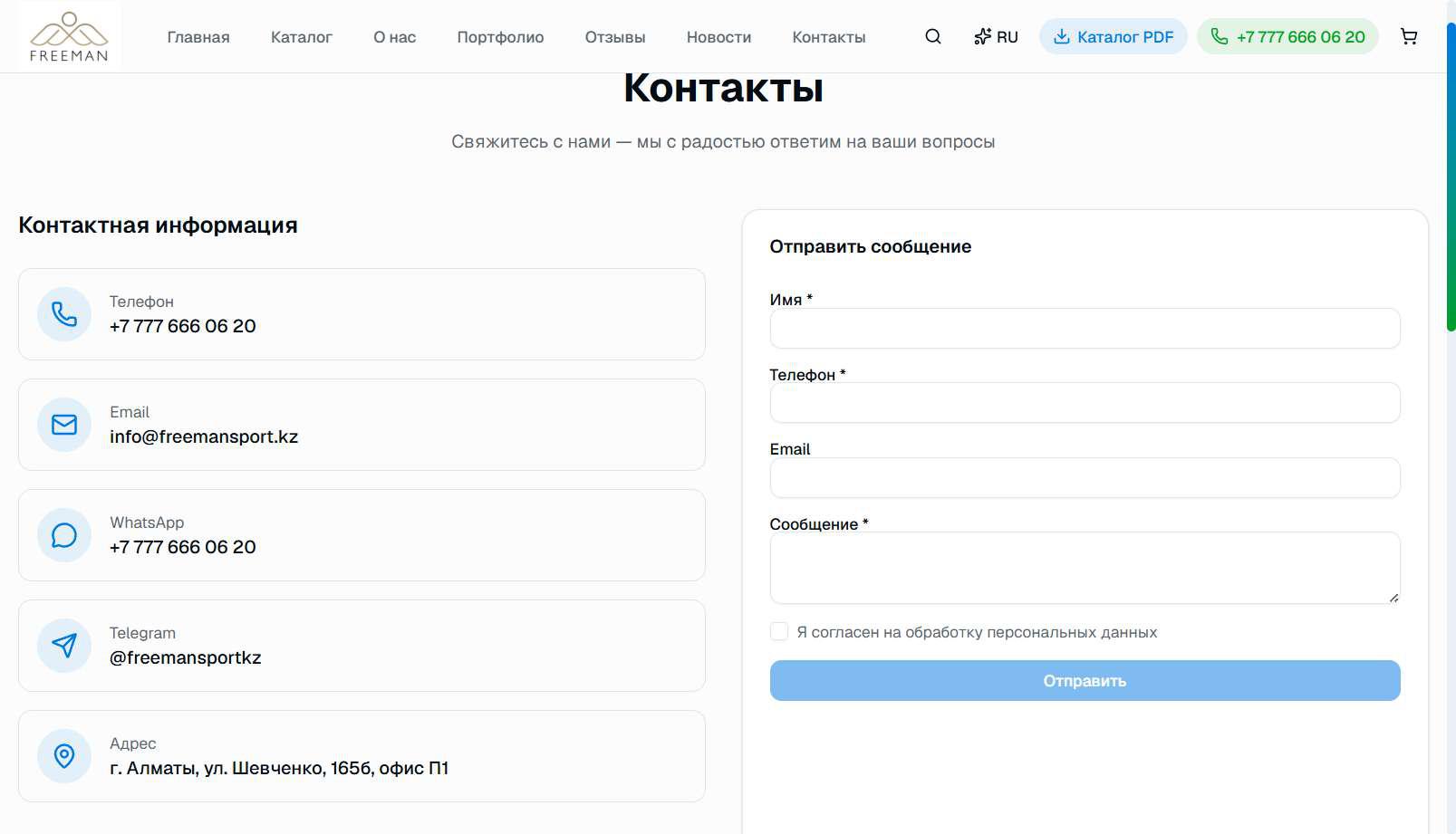Click the phone handset icon in the header button
Viewport: 1456px width, 834px height.
click(1220, 37)
